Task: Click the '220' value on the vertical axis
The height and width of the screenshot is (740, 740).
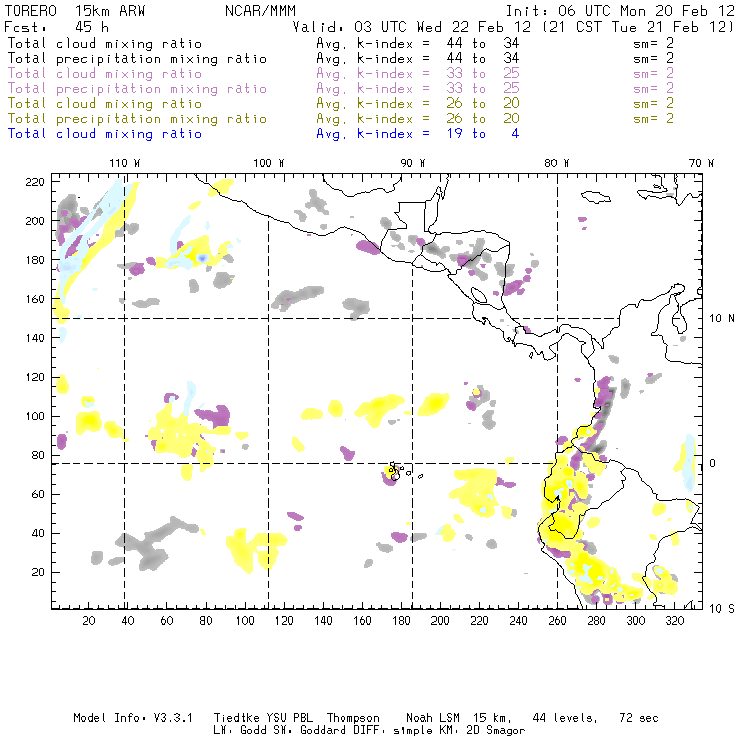Action: 35,182
